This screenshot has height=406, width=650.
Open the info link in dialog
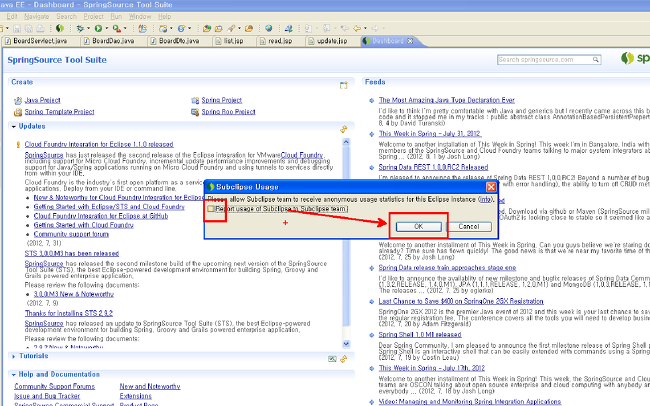485,199
